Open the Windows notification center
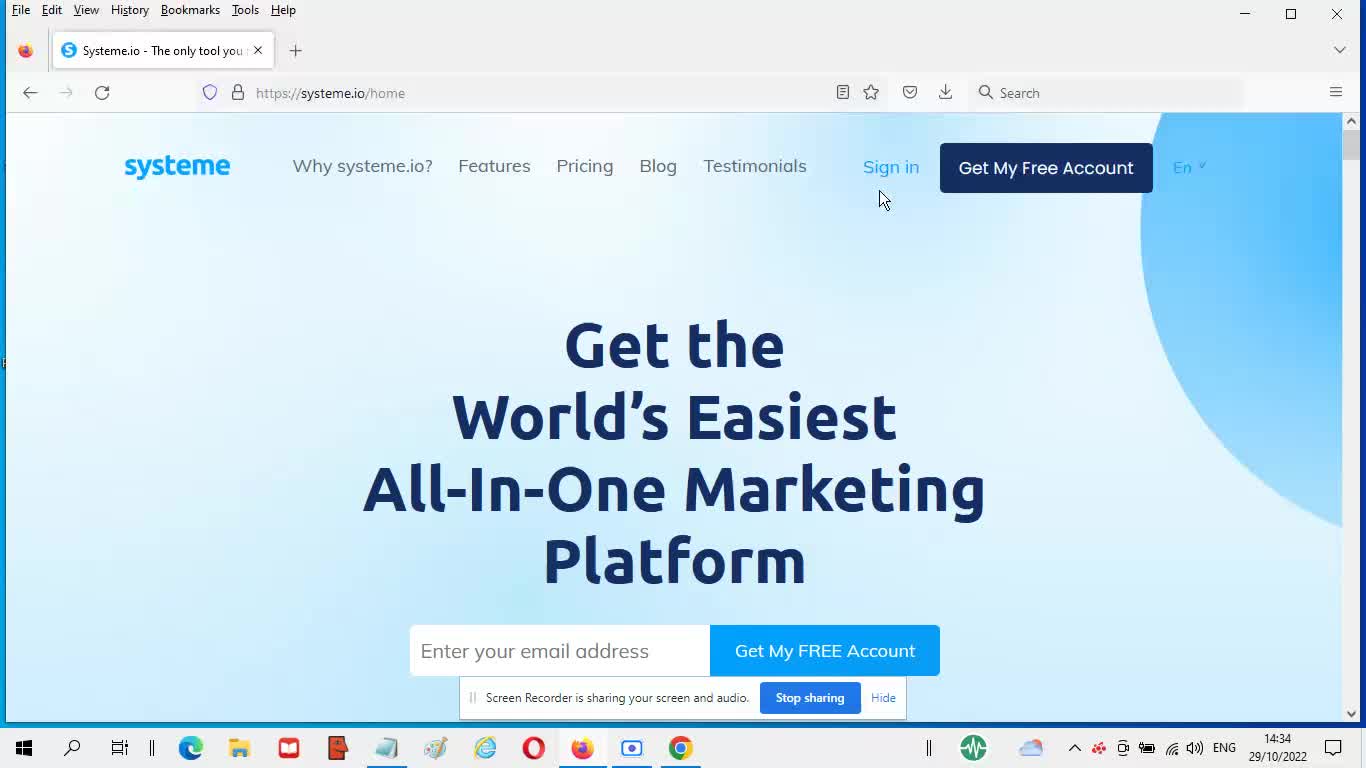 1333,748
